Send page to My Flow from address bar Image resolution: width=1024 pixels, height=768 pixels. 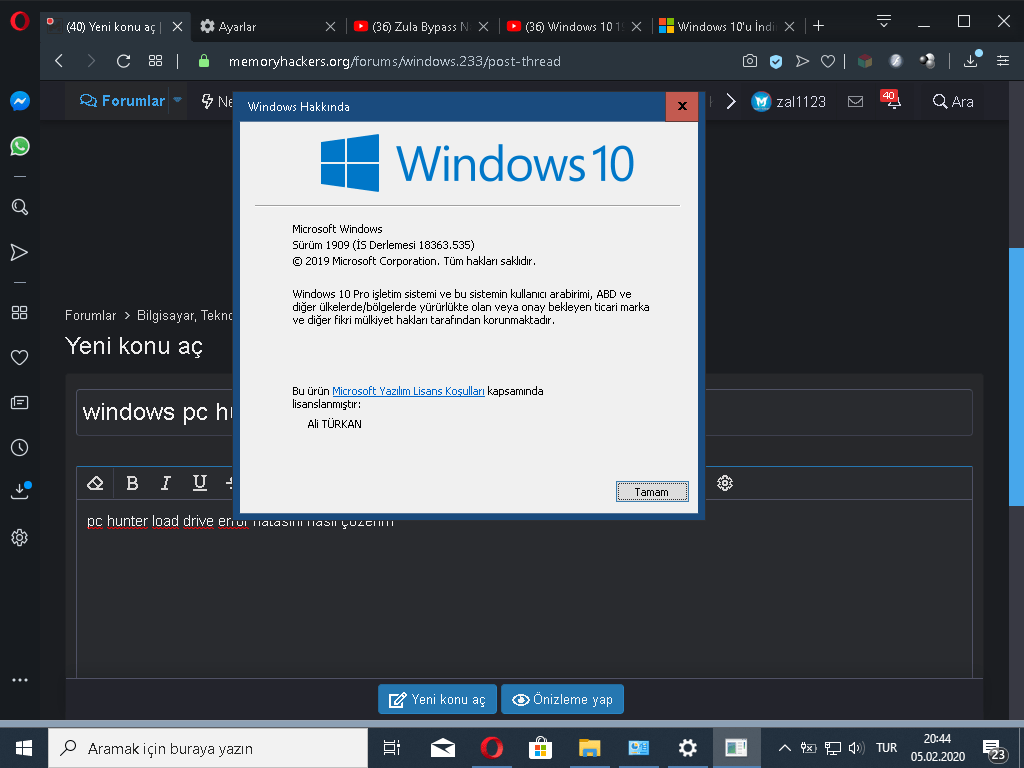click(x=802, y=61)
